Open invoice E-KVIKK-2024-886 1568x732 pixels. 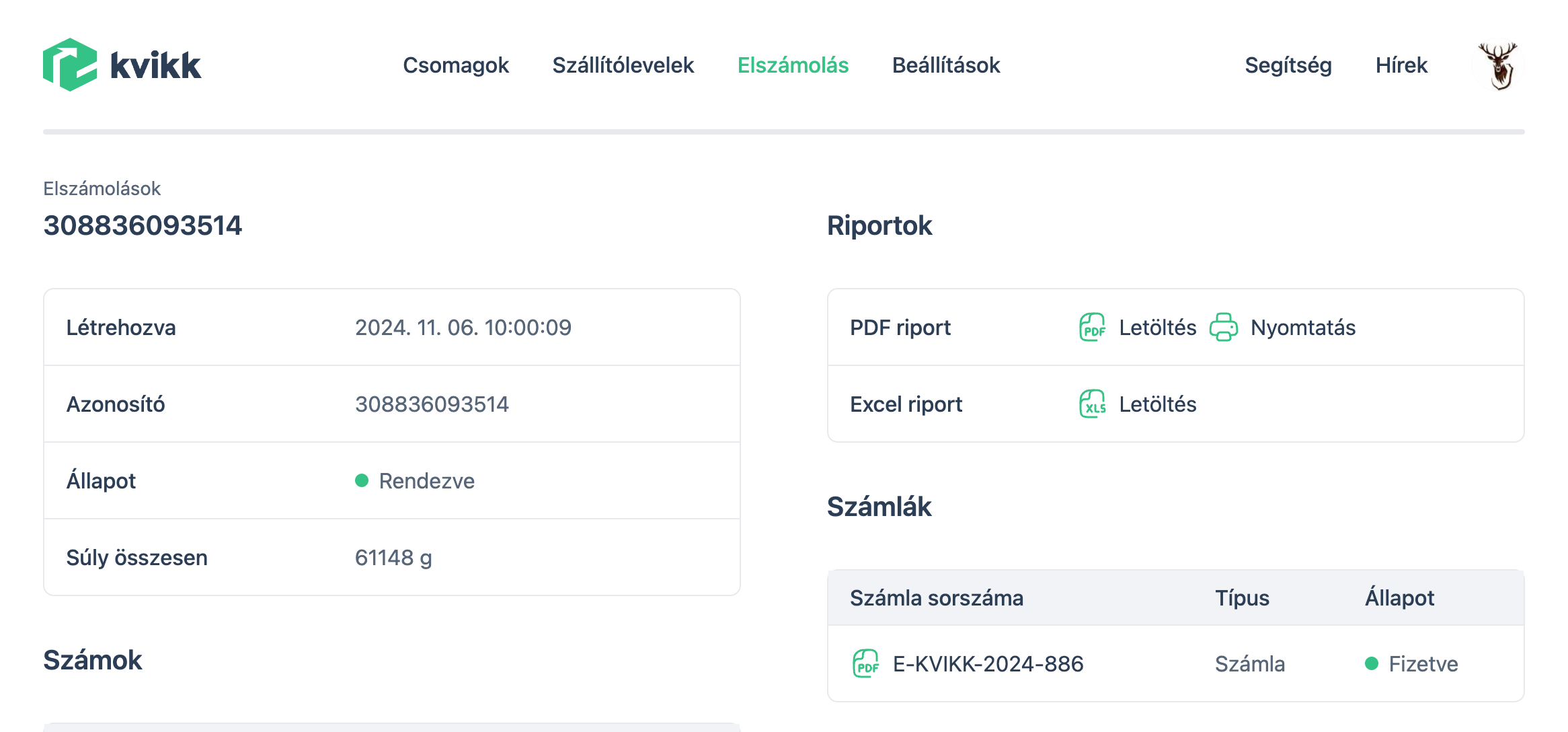pyautogui.click(x=988, y=664)
